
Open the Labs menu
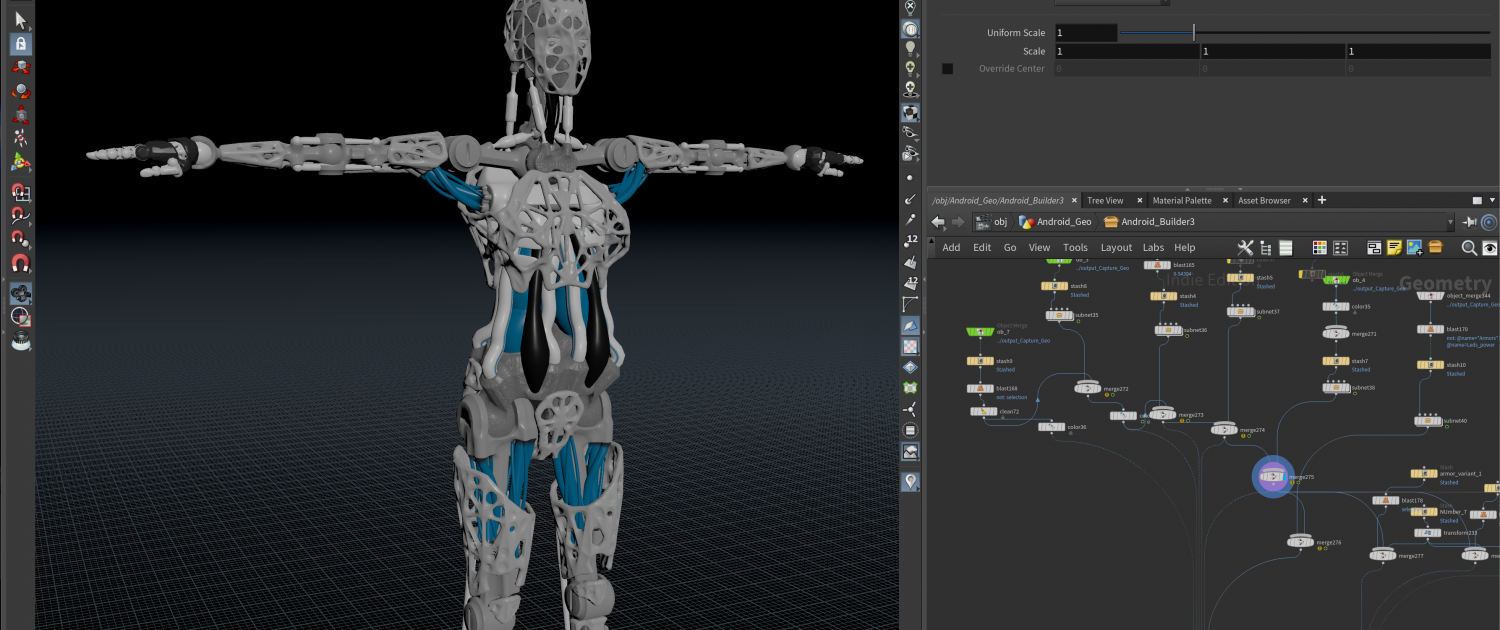[x=1153, y=248]
